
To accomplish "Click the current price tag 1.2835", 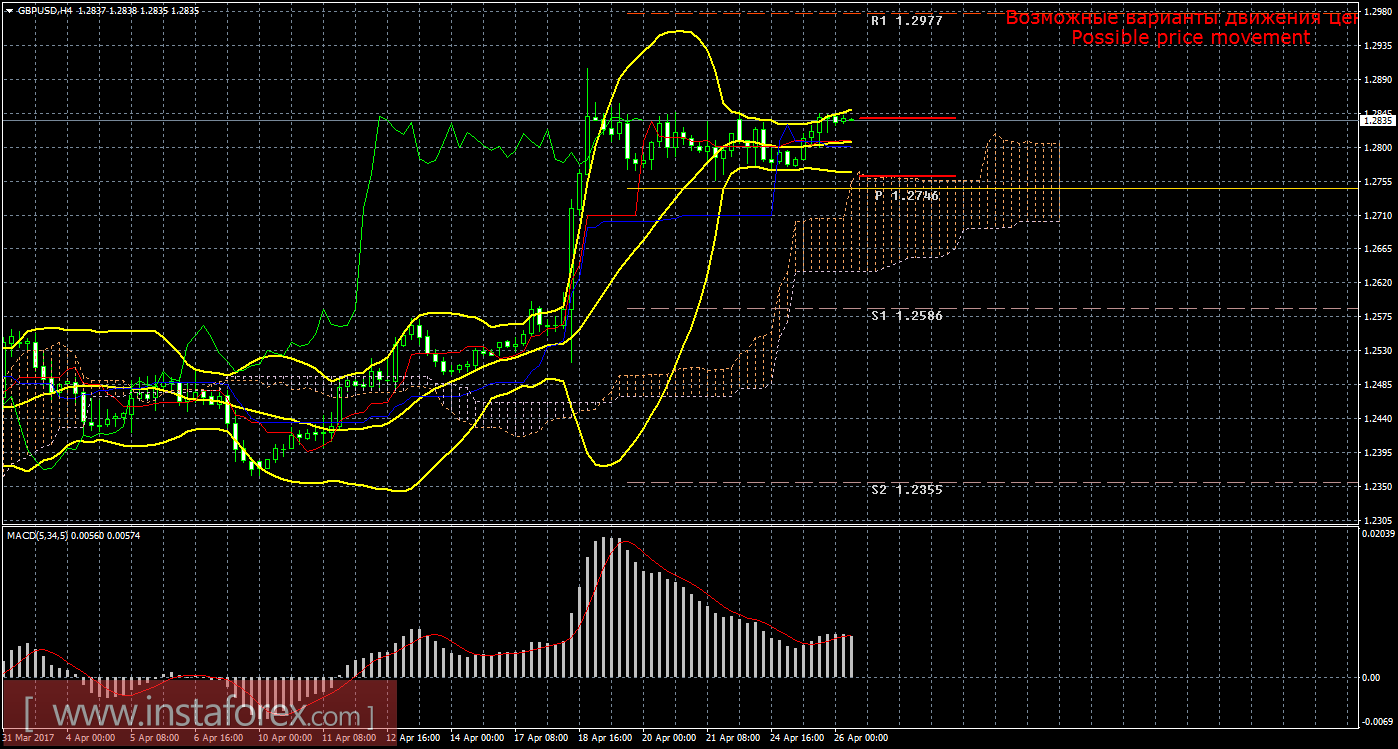I will pyautogui.click(x=1376, y=120).
